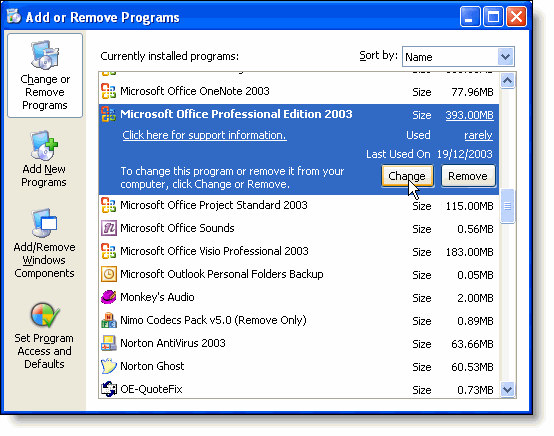Click the Office Visio Professional 2003 icon
The height and width of the screenshot is (436, 554).
pos(108,251)
